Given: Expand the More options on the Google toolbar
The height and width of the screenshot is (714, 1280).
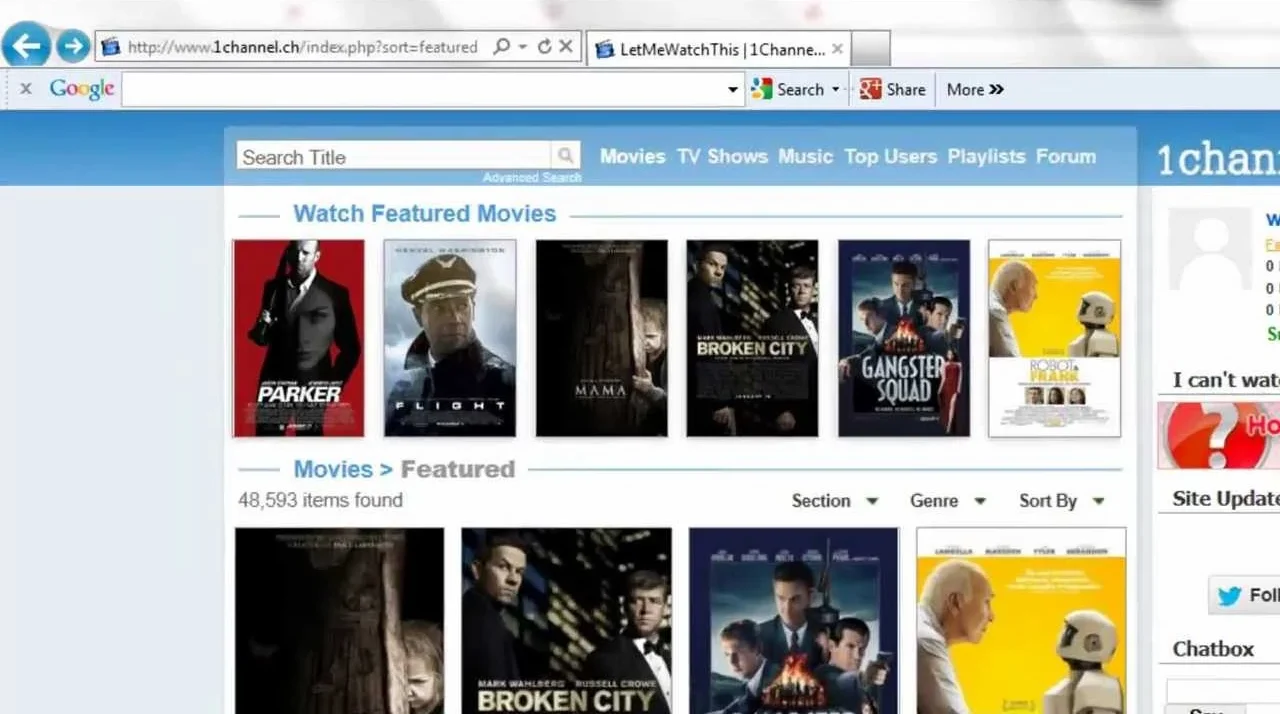Looking at the screenshot, I should (972, 89).
